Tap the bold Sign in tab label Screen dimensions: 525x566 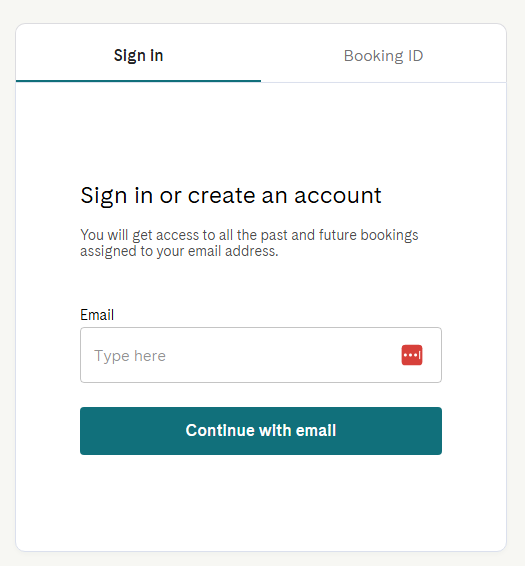click(x=138, y=56)
